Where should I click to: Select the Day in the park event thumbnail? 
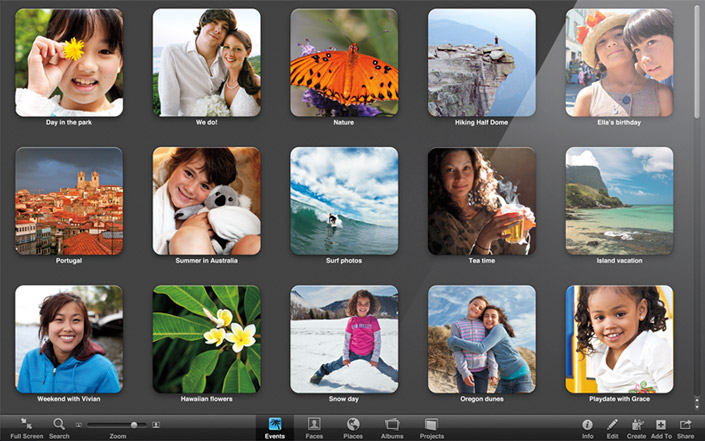click(x=69, y=62)
